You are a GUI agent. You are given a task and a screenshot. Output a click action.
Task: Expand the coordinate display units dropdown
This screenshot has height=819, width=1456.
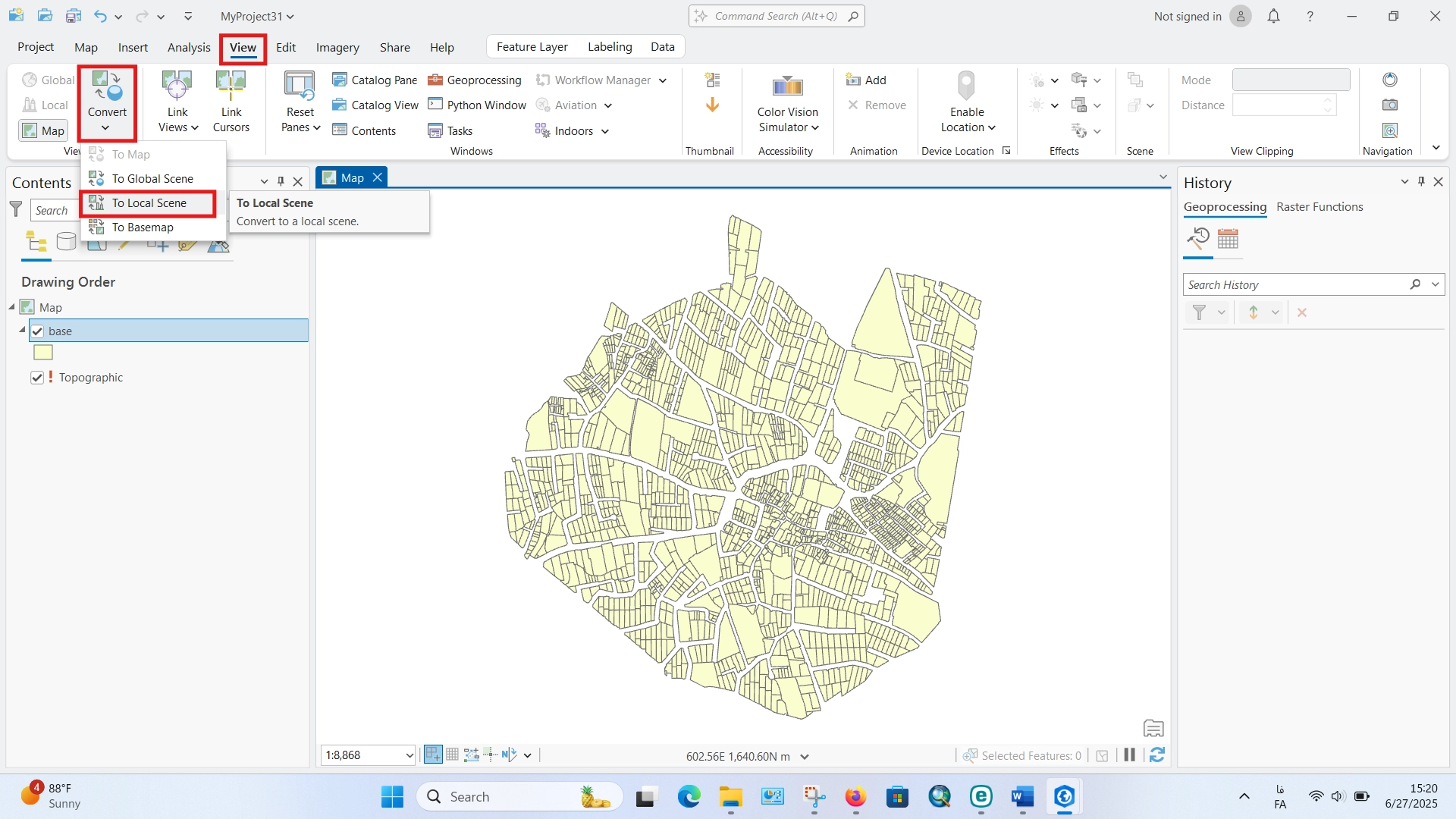[x=805, y=757]
